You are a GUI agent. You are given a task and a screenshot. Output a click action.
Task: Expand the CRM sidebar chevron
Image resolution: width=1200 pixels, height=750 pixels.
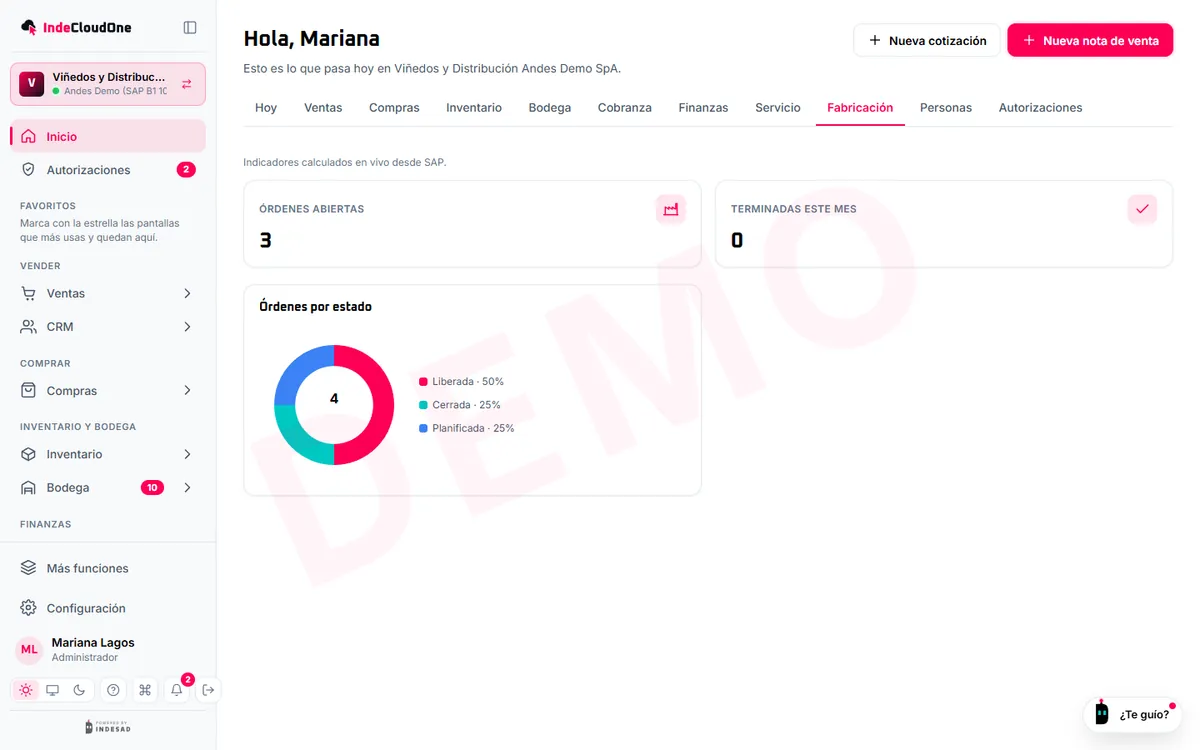point(187,327)
